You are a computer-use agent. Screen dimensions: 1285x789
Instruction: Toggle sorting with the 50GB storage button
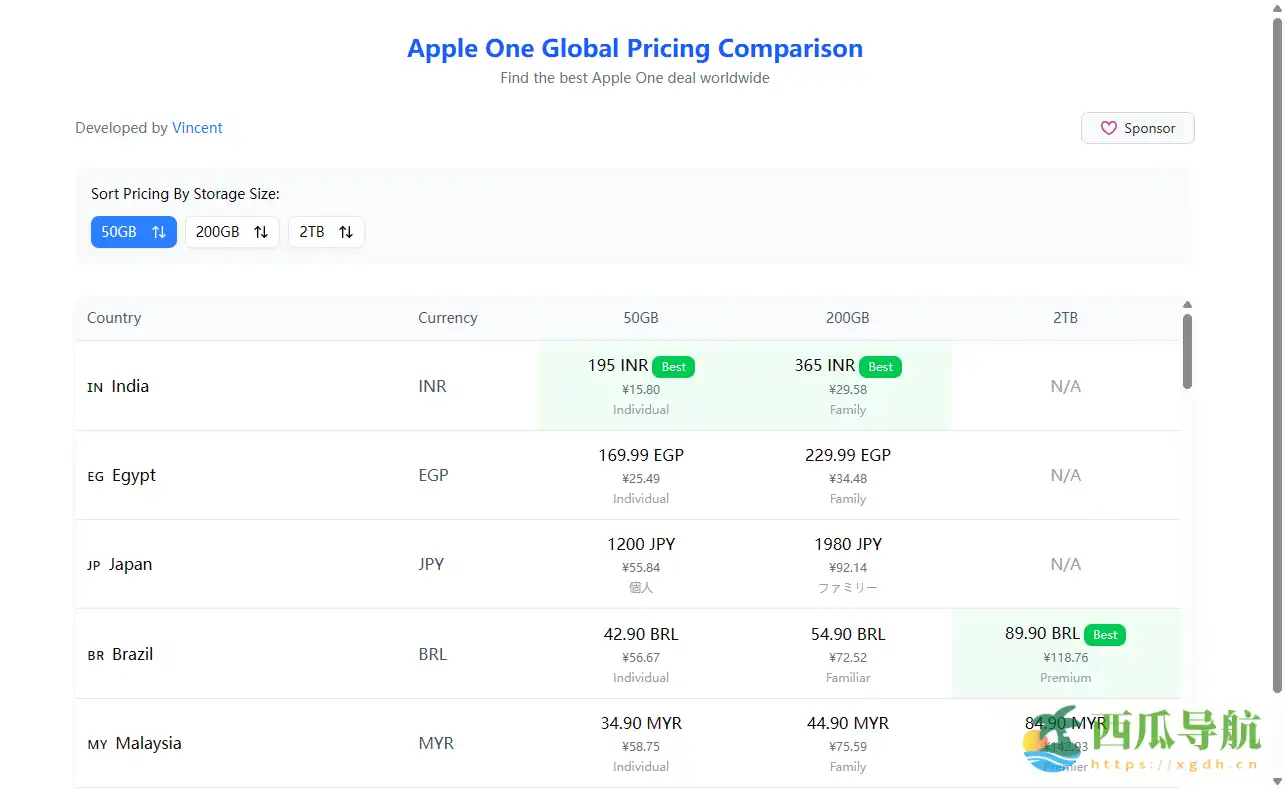133,231
